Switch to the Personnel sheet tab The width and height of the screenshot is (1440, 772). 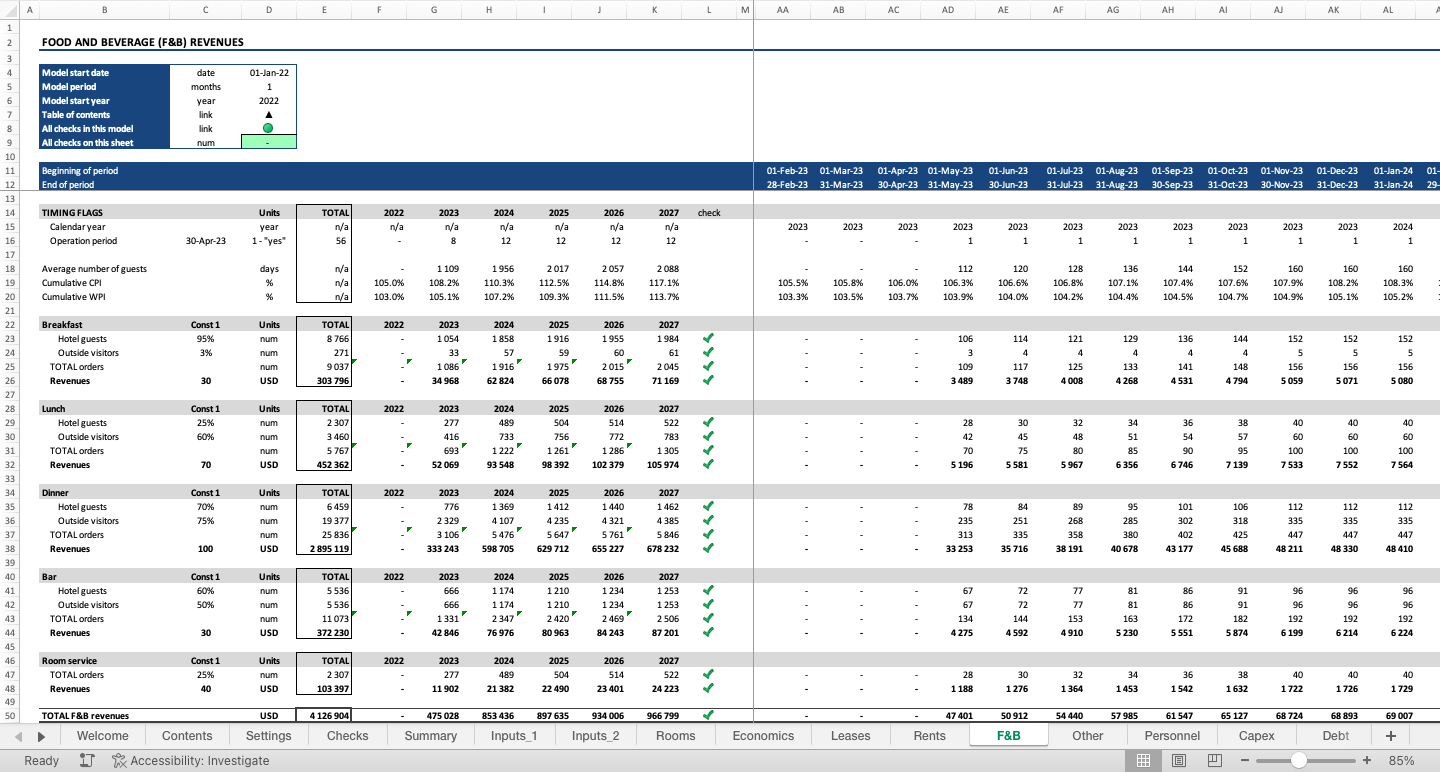point(1171,735)
